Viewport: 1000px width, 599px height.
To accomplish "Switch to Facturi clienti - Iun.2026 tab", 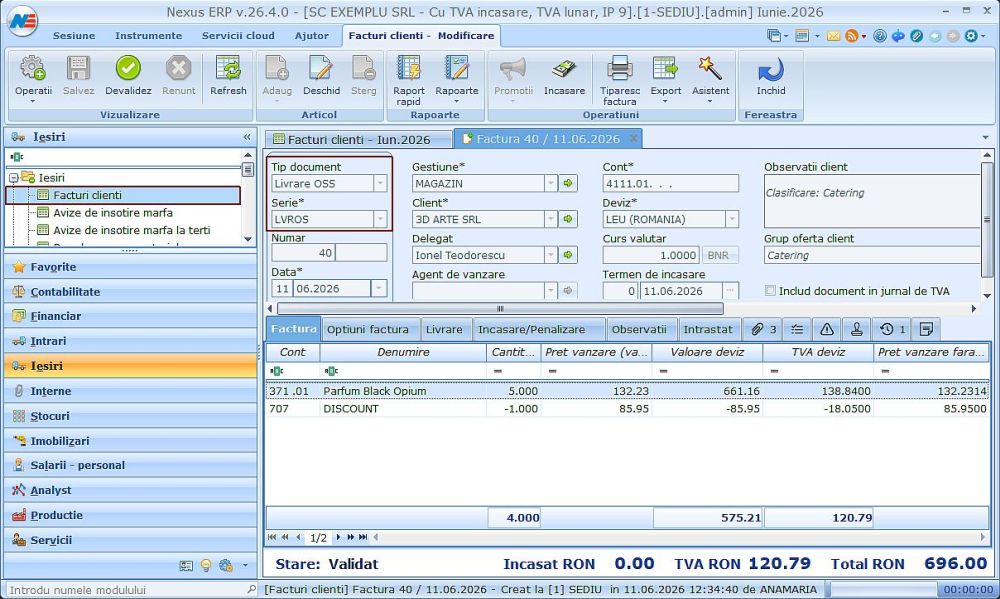I will (358, 139).
